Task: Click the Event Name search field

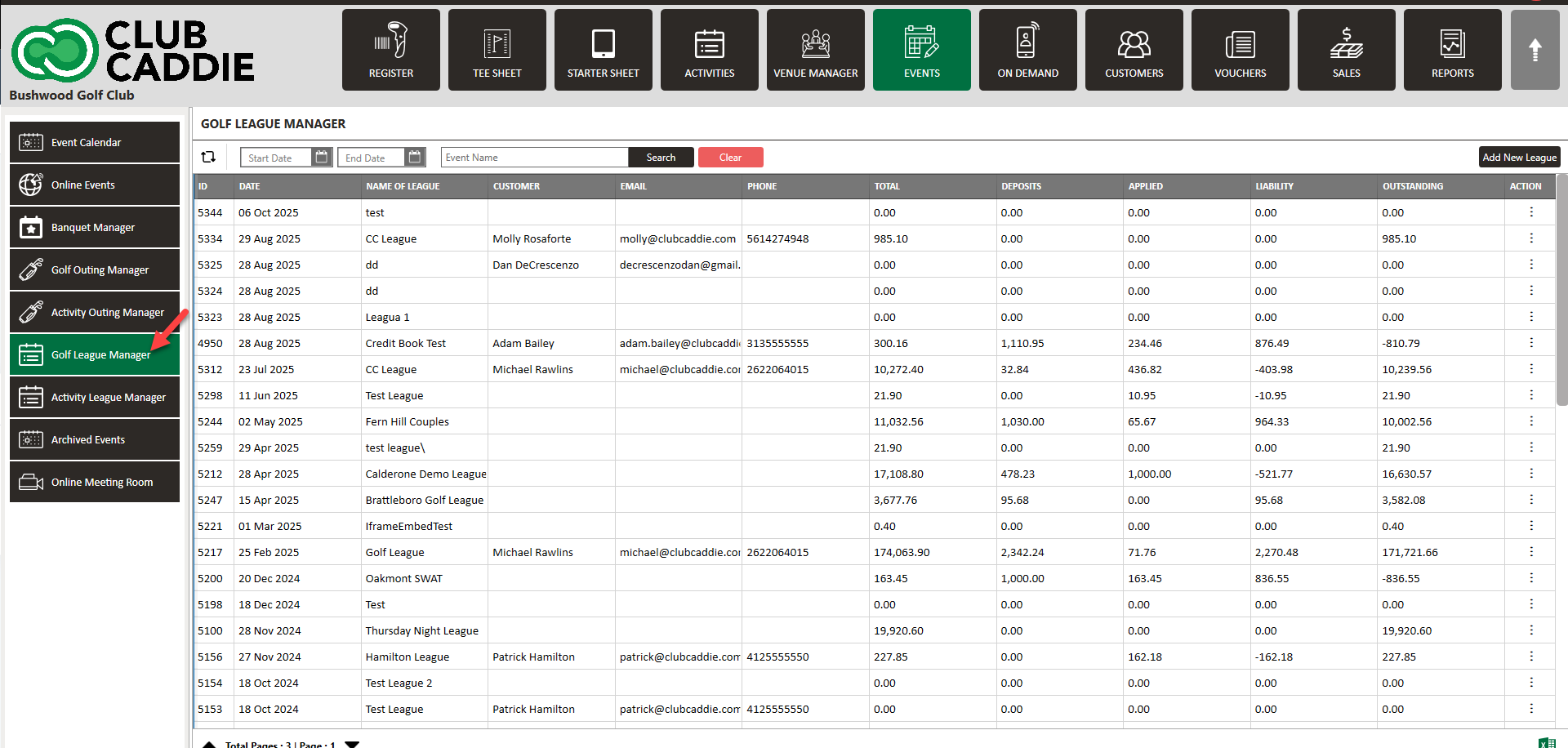Action: (x=534, y=157)
